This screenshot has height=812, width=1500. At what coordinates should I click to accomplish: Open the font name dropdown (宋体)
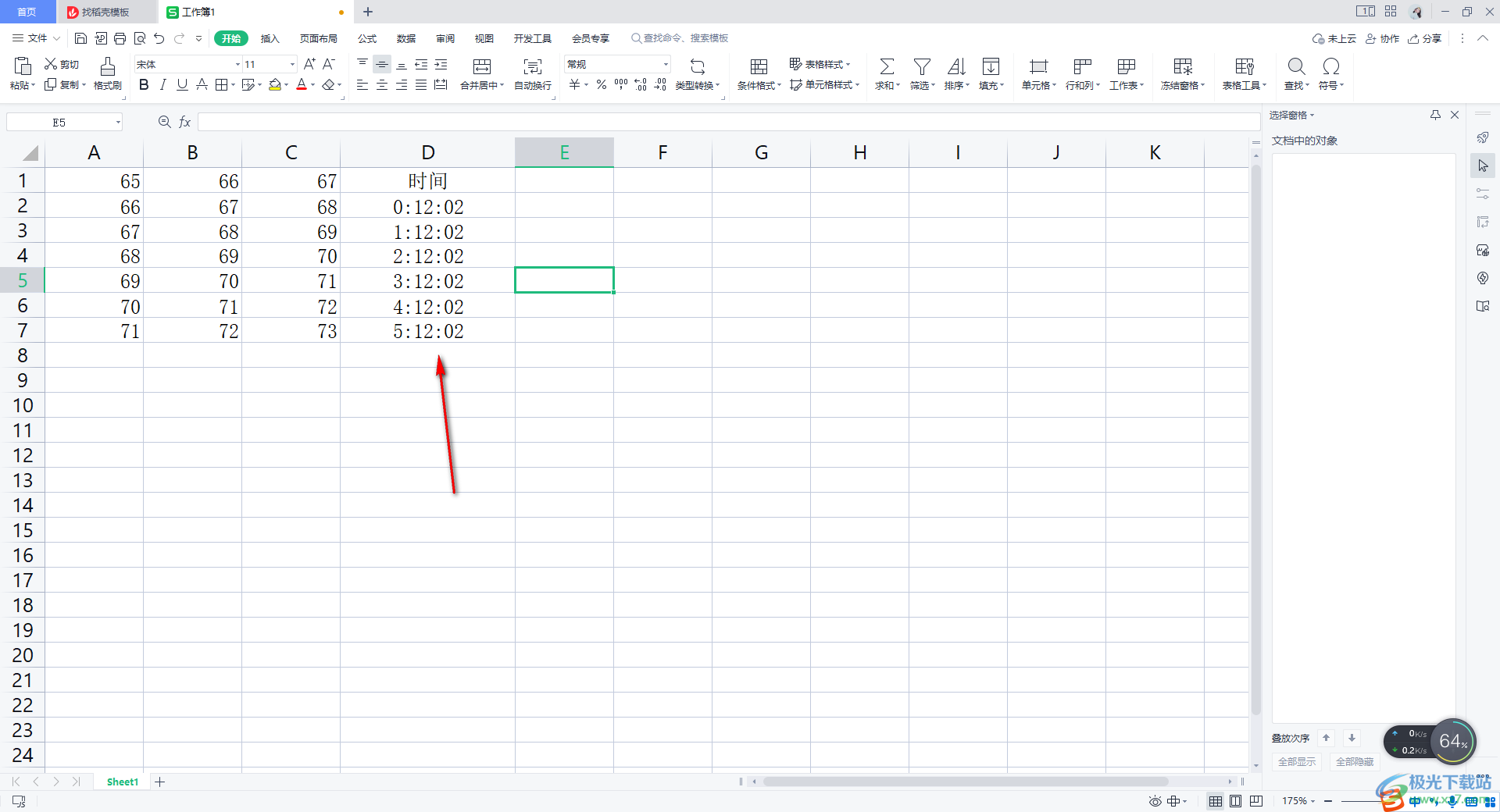coord(237,64)
